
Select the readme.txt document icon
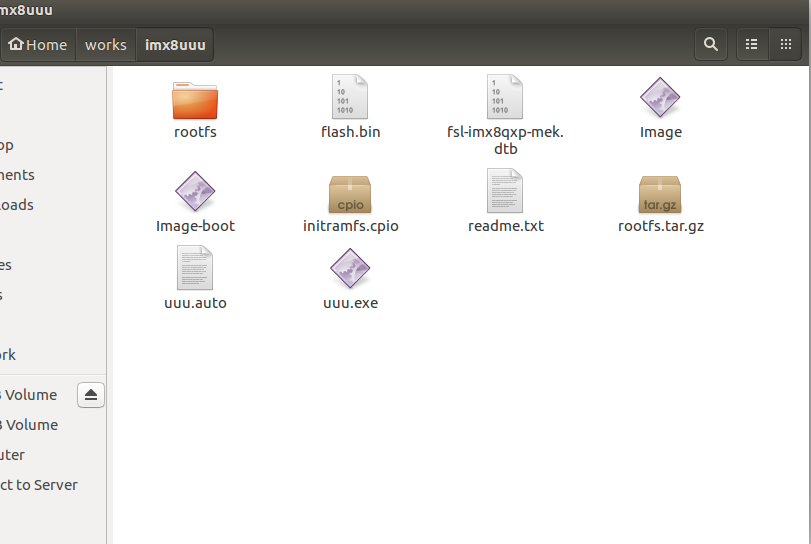pyautogui.click(x=505, y=191)
